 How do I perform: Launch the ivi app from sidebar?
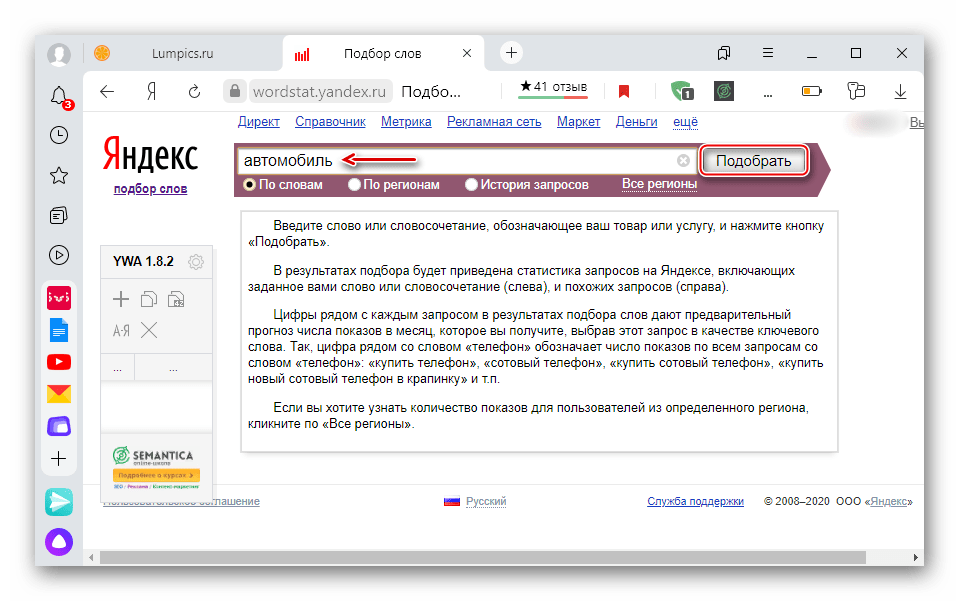(59, 298)
